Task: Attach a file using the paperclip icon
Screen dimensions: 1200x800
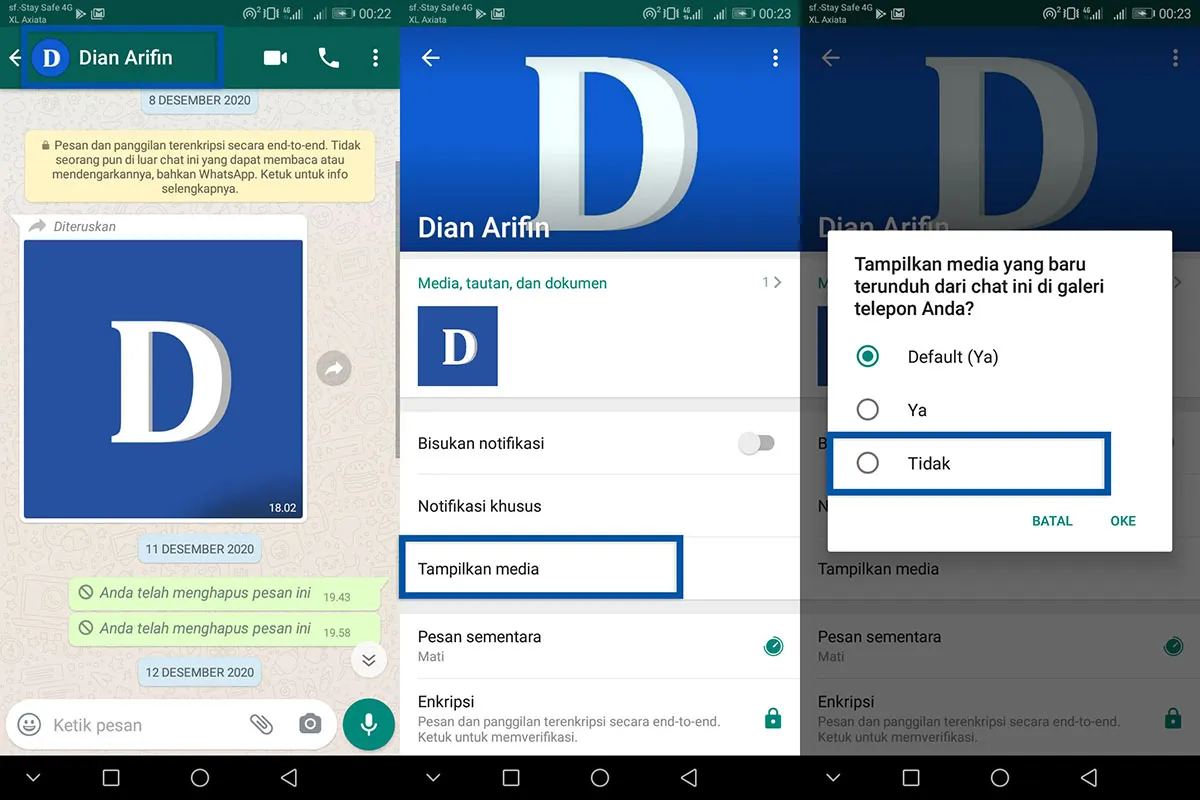Action: 262,724
